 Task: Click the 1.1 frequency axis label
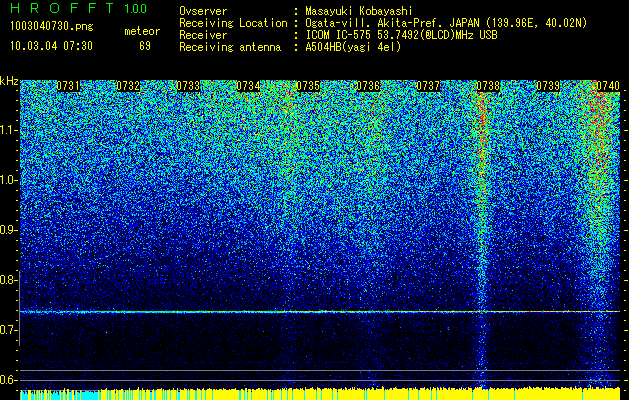click(x=9, y=130)
